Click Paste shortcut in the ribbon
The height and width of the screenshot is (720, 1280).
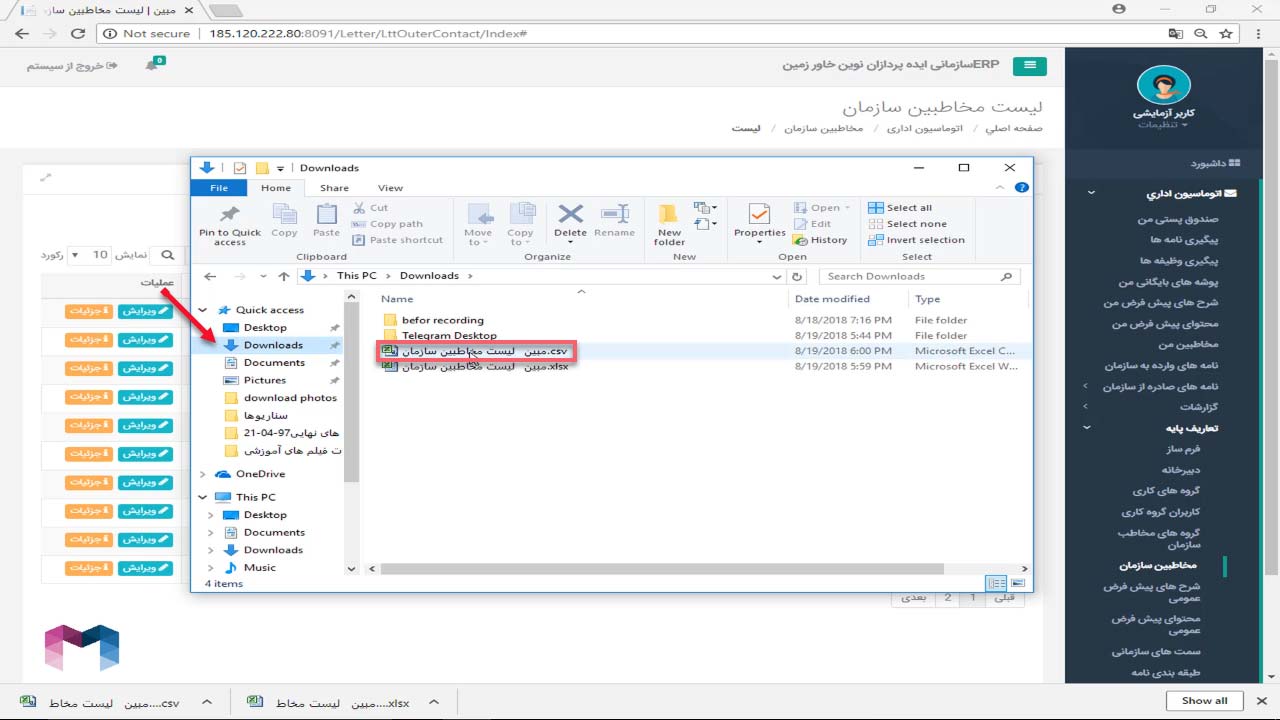click(398, 240)
